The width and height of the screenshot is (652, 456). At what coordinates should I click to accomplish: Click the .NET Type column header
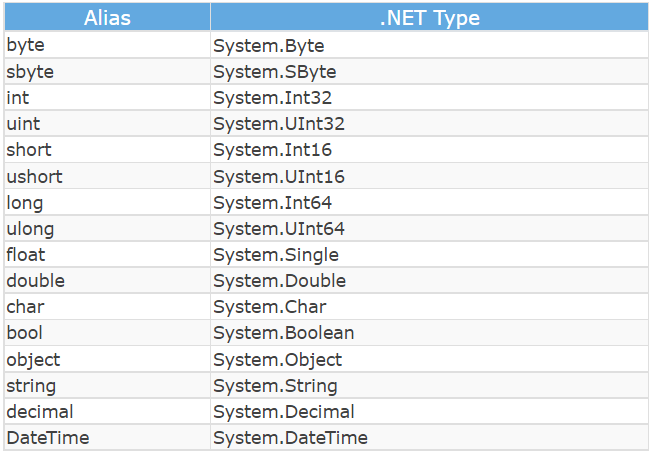430,17
